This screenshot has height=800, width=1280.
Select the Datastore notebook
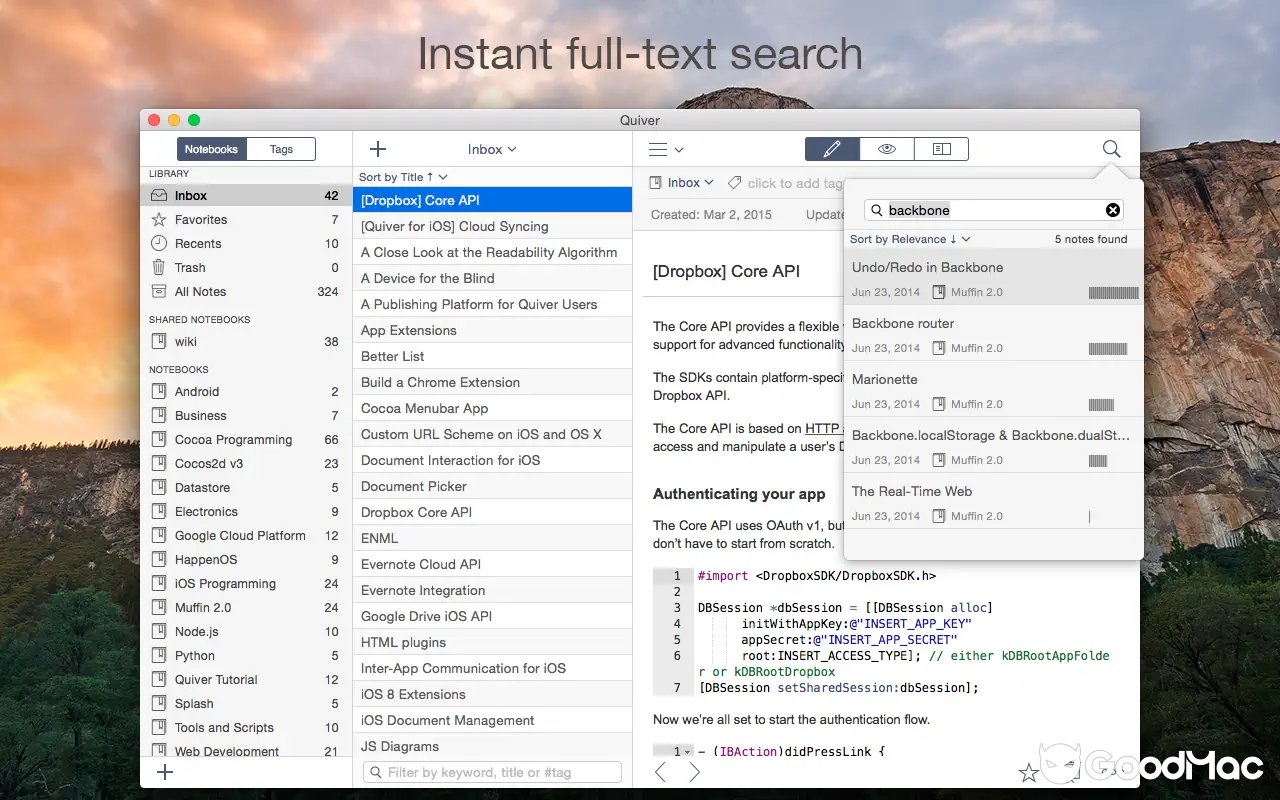[x=246, y=488]
